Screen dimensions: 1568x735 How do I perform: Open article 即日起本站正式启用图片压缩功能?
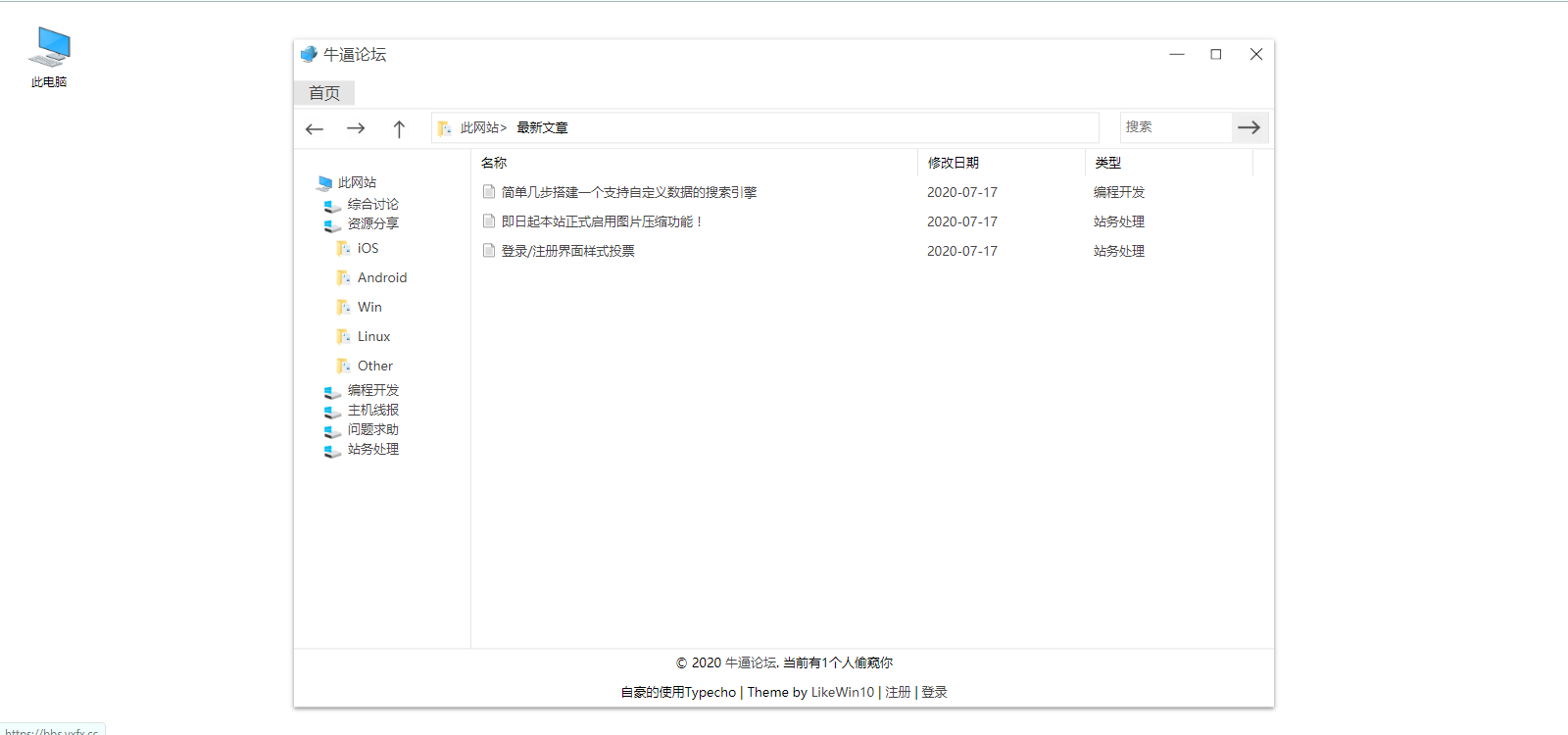601,221
